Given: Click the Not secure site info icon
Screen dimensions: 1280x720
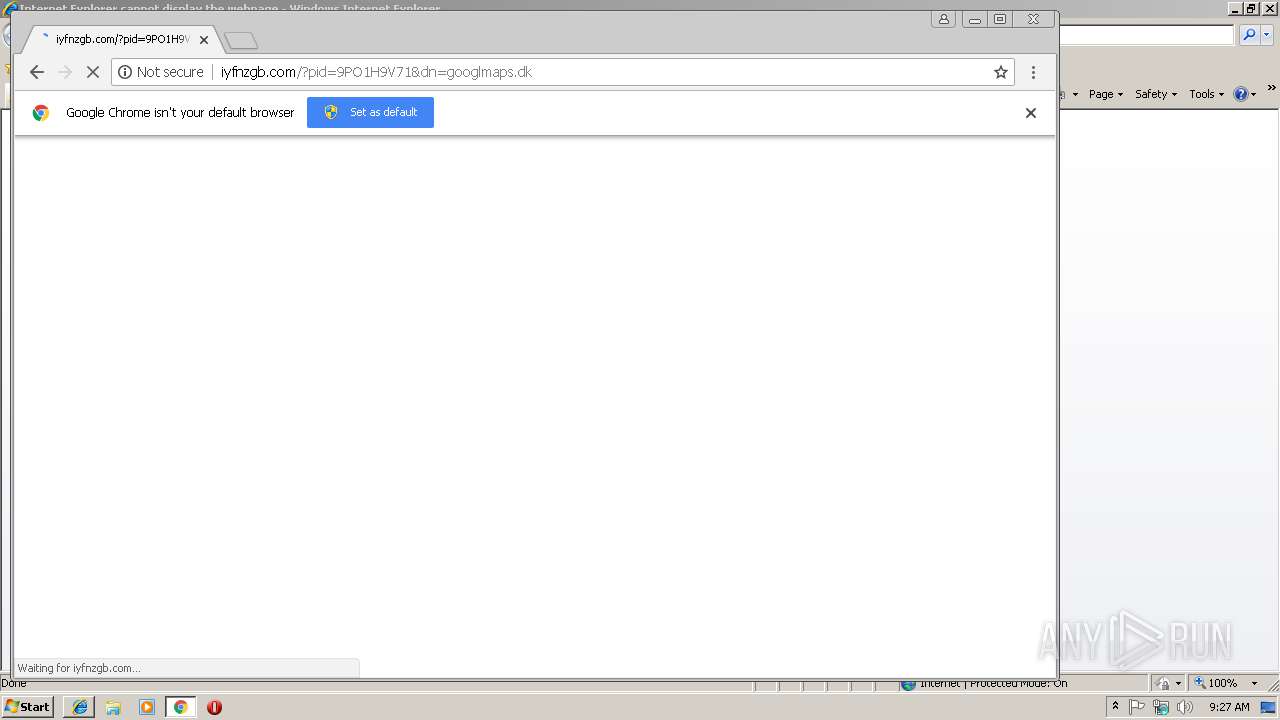Looking at the screenshot, I should click(125, 72).
